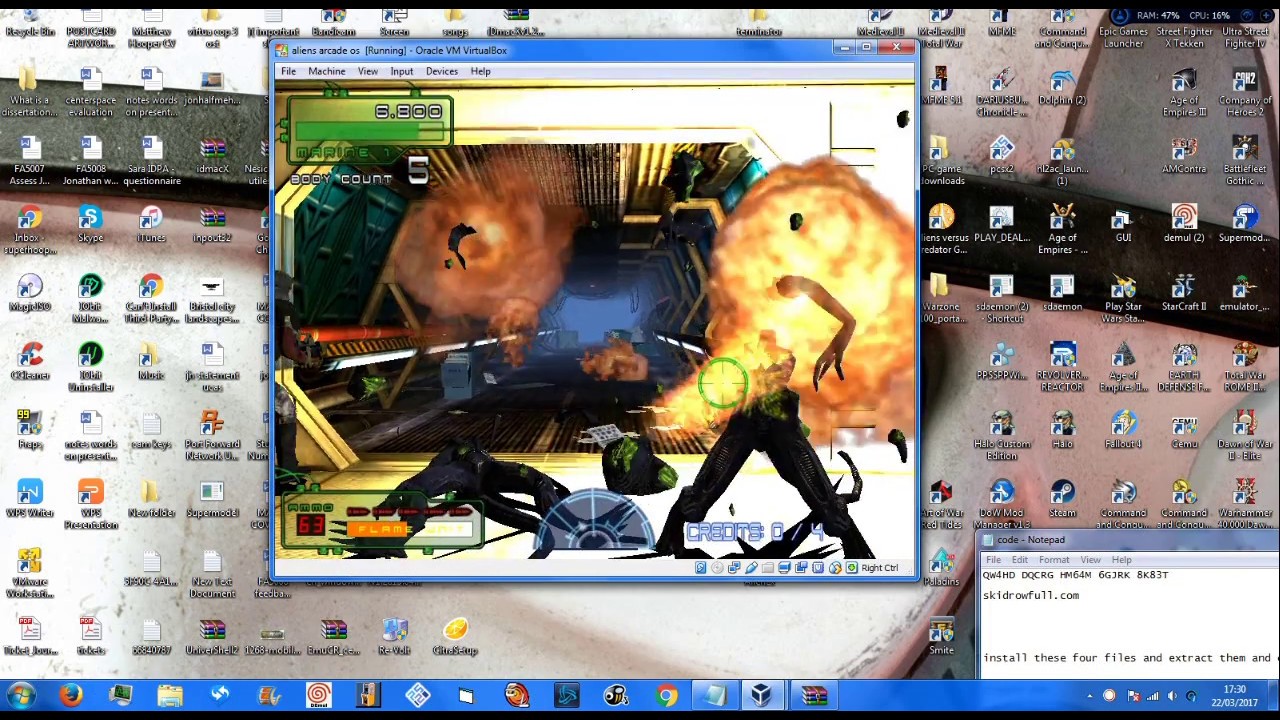Click the USB pen icon in VirtualBox status bar

[x=751, y=568]
